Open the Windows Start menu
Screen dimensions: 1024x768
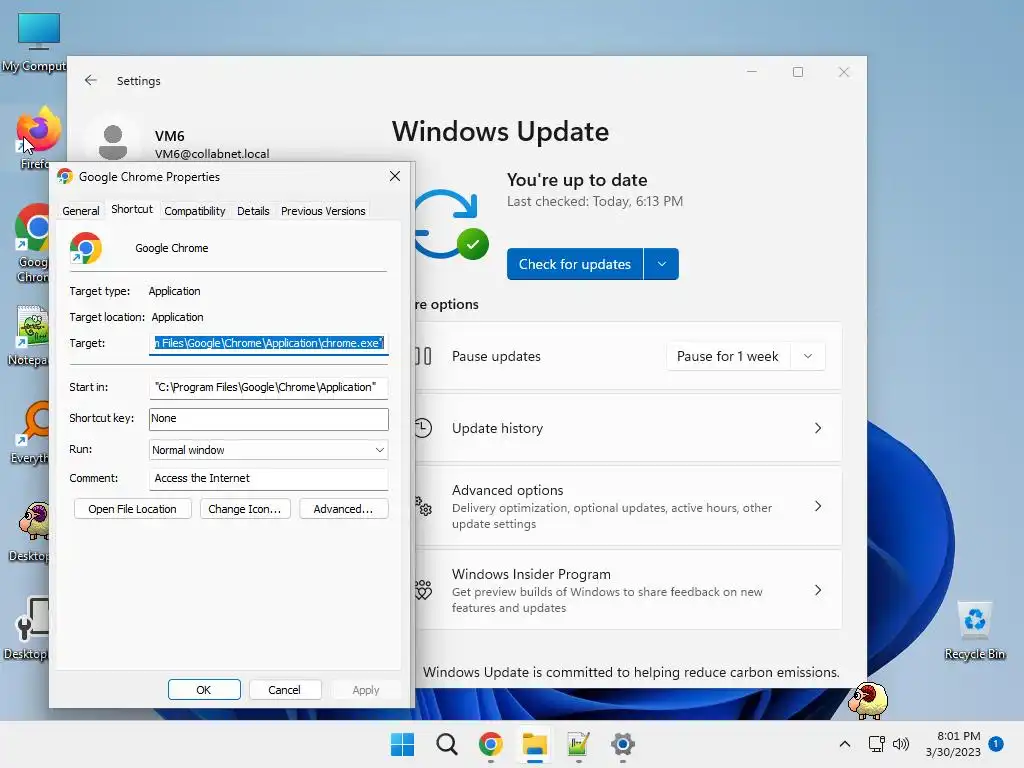click(x=402, y=744)
